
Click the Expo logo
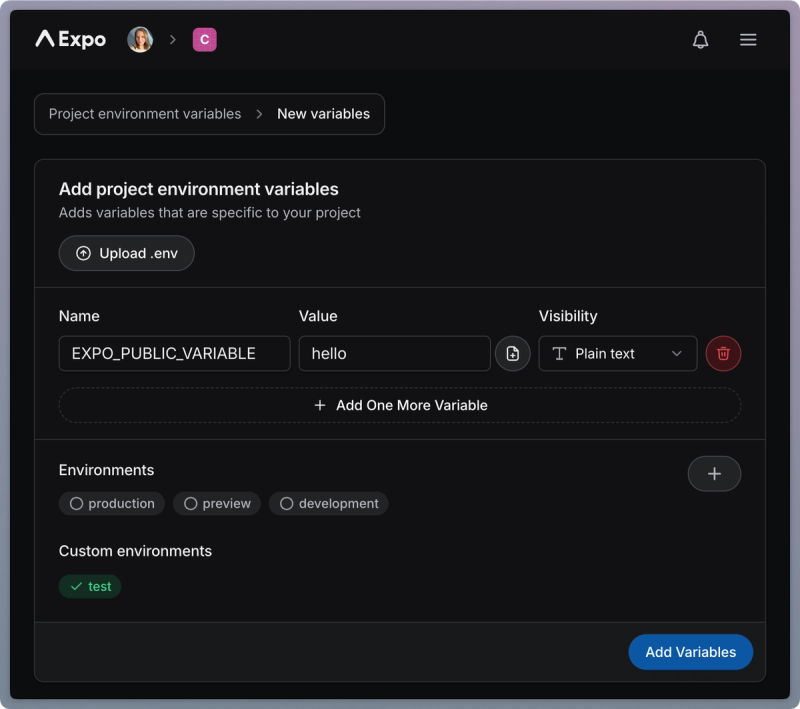69,39
